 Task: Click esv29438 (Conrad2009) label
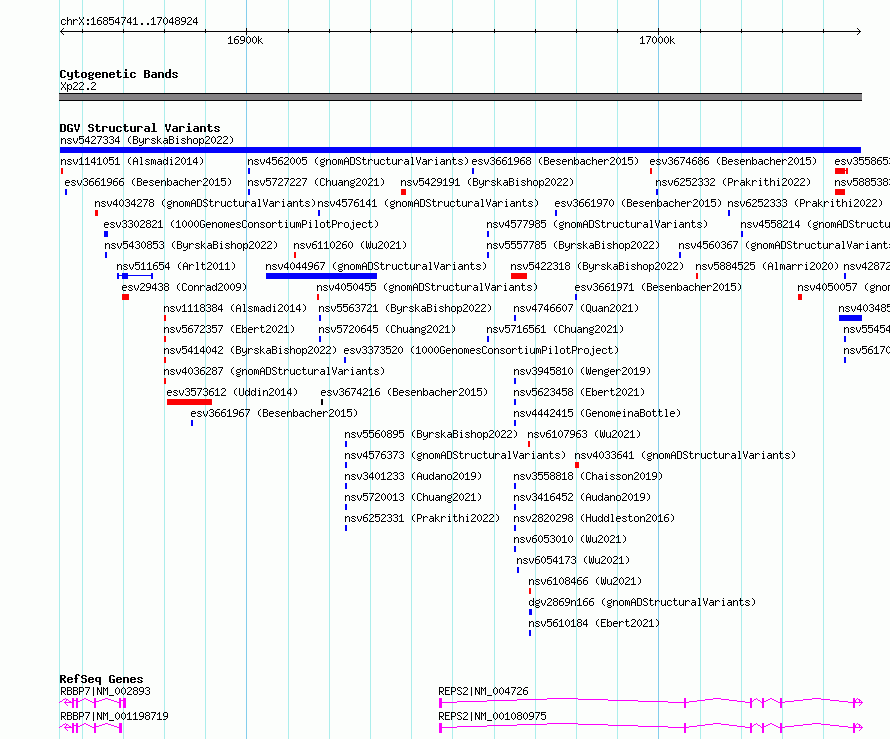point(184,287)
